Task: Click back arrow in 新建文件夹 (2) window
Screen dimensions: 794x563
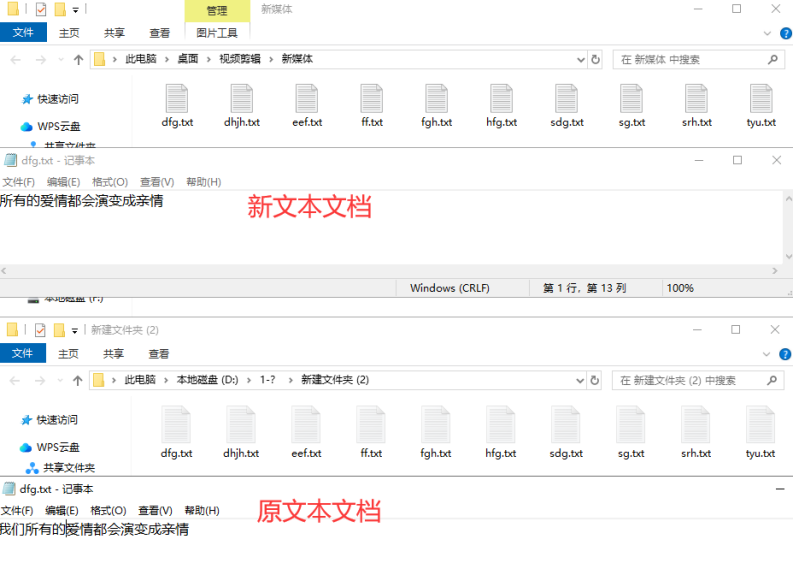Action: pyautogui.click(x=15, y=381)
